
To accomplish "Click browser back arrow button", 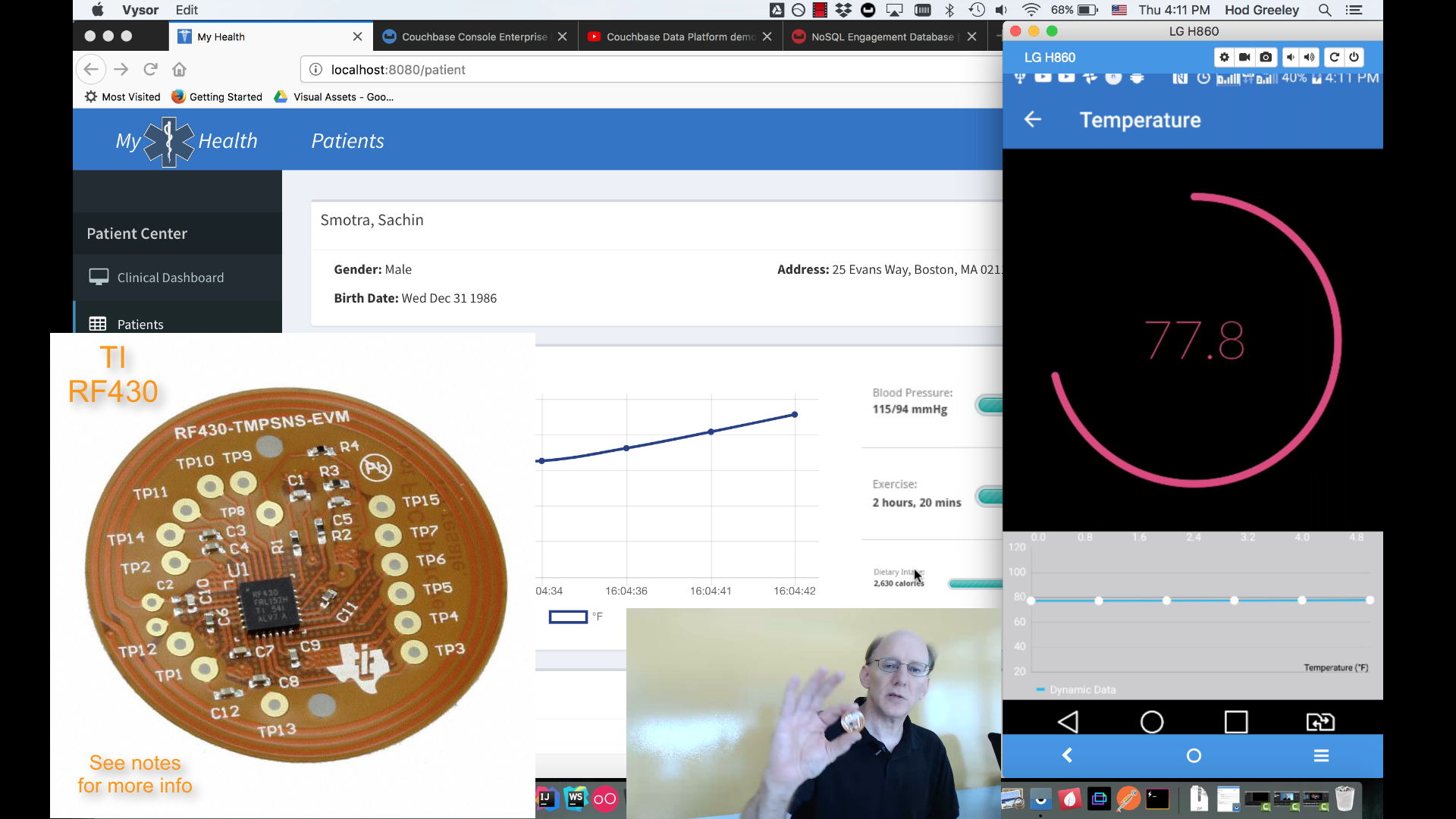I will click(x=91, y=69).
